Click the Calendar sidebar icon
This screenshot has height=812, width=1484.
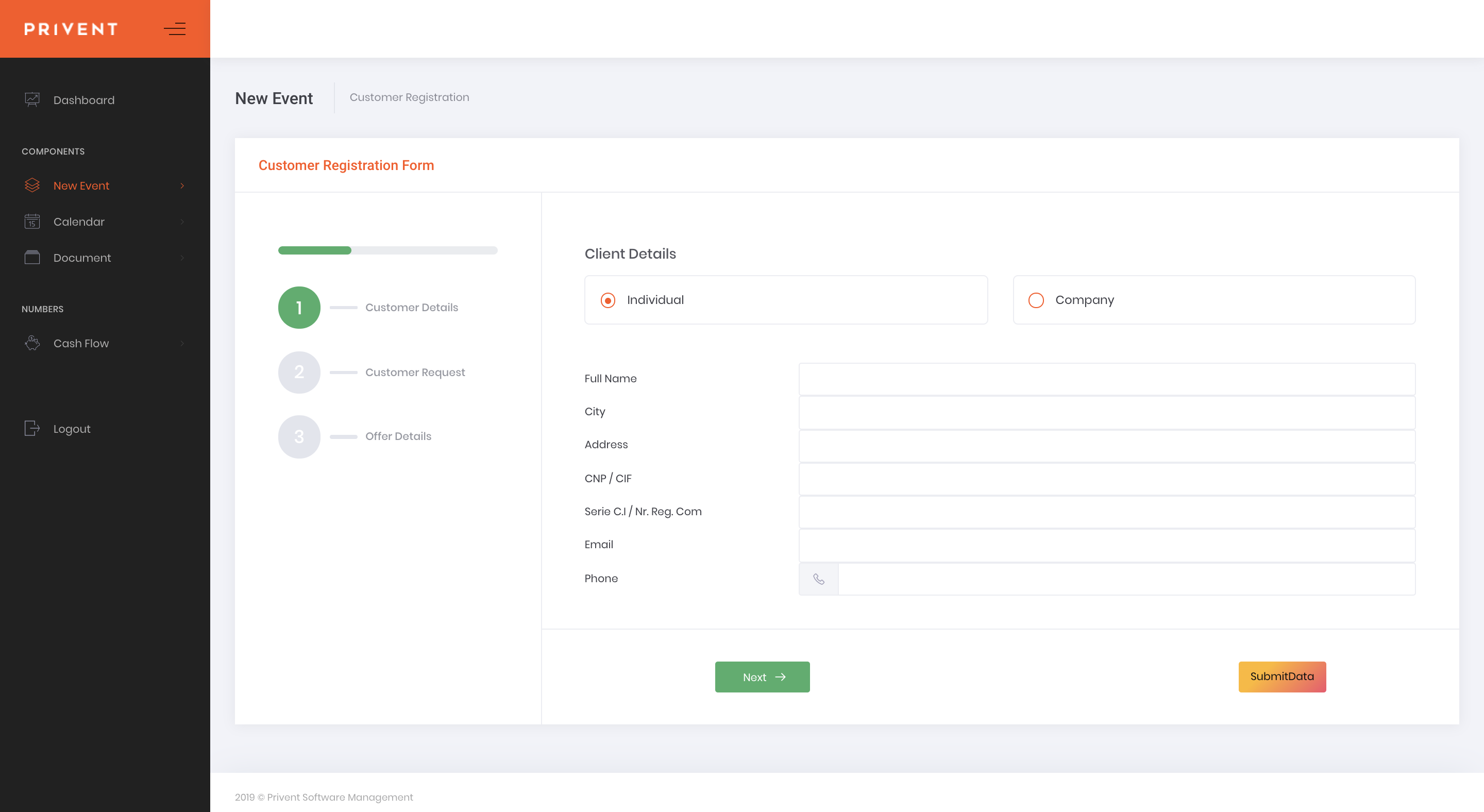(32, 222)
